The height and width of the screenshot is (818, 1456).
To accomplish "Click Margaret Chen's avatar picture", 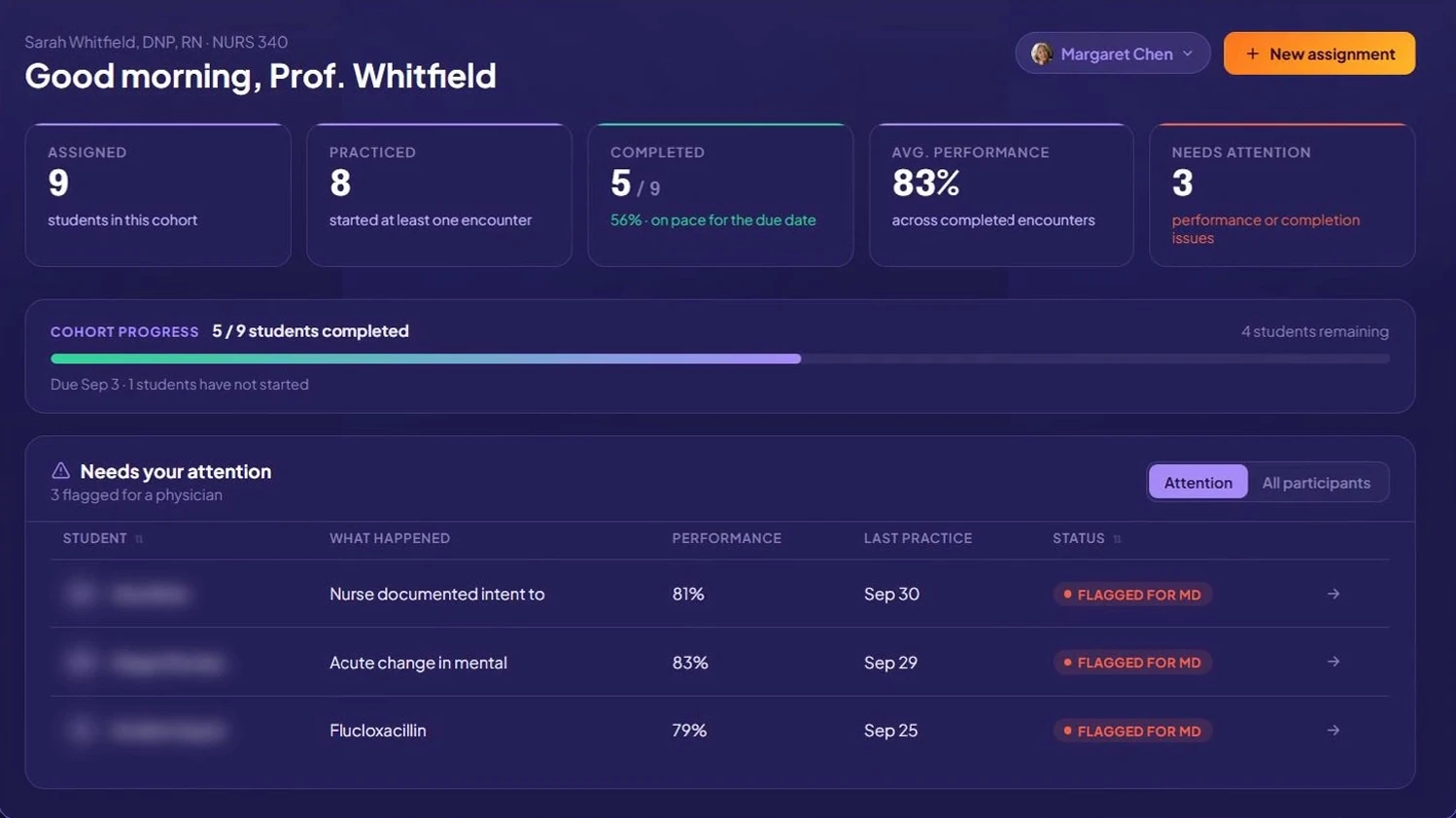I will (x=1042, y=53).
